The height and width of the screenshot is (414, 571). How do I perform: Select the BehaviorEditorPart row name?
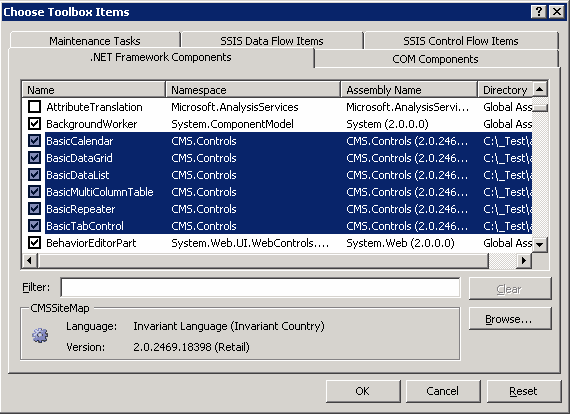coord(91,243)
